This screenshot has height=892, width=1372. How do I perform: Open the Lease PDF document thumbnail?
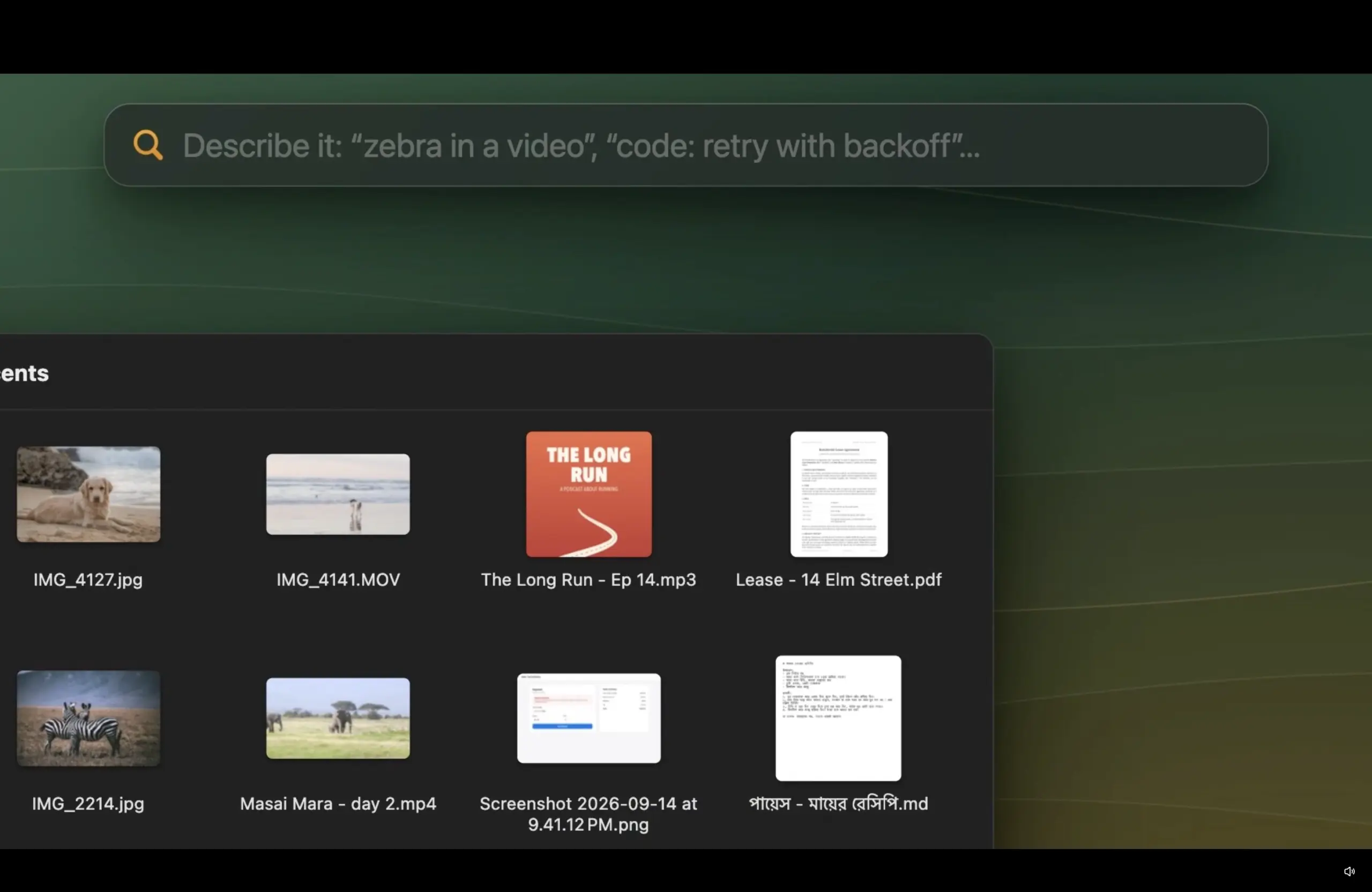[x=839, y=494]
